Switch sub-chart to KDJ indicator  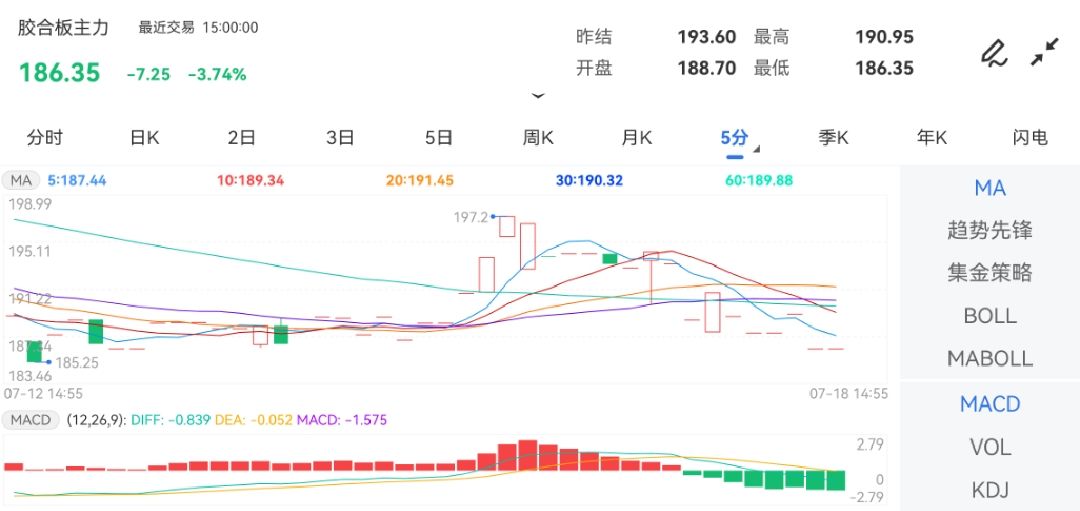(x=989, y=490)
